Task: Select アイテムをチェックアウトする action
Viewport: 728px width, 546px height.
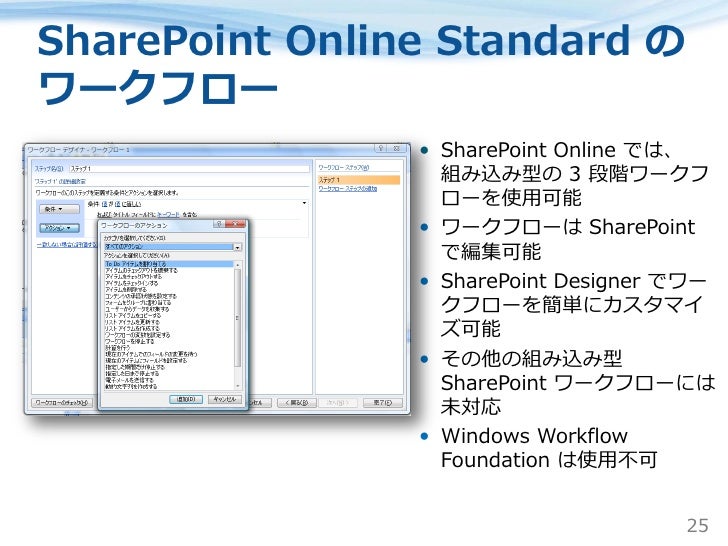Action: click(x=134, y=277)
